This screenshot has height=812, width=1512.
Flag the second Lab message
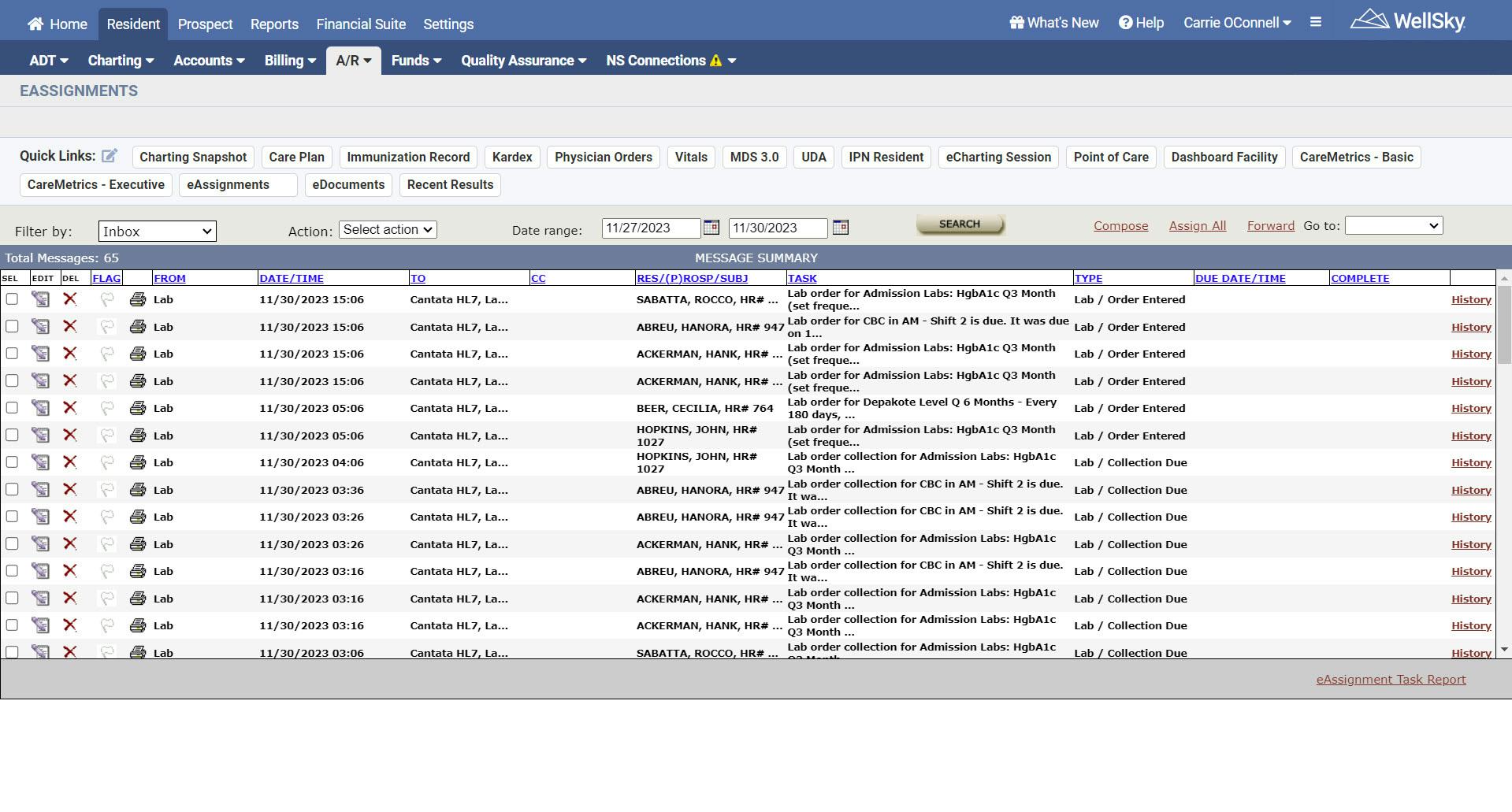click(107, 326)
